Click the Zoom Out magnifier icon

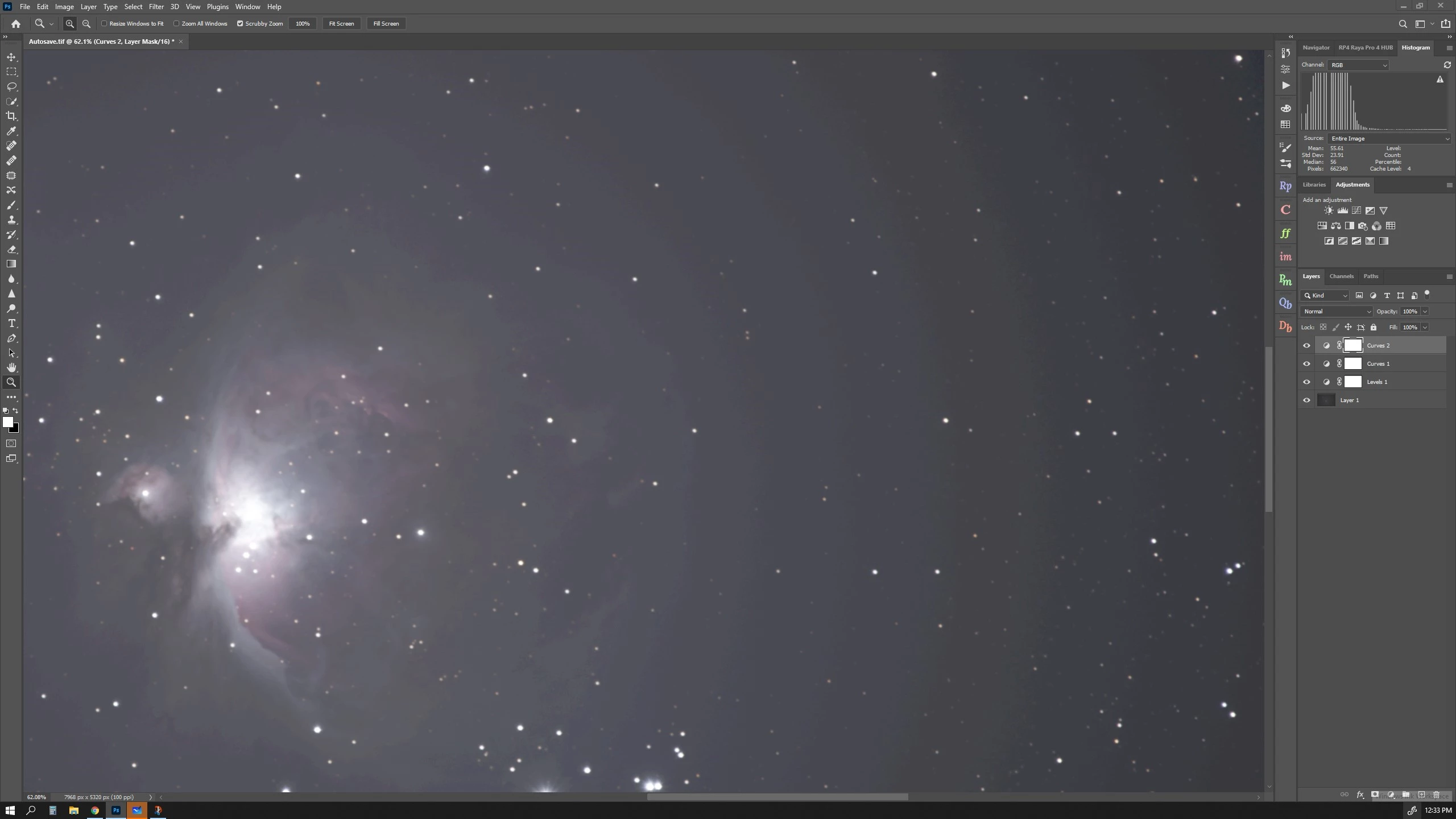[86, 24]
